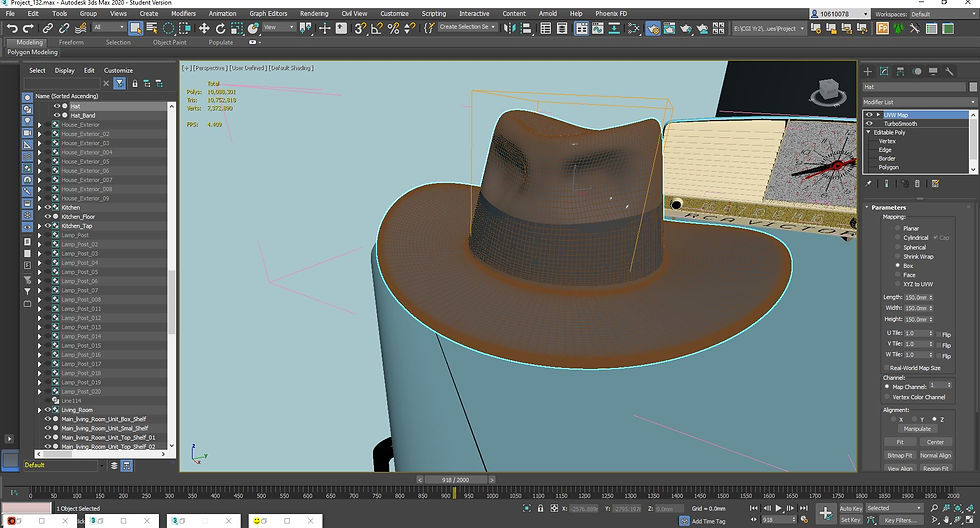The height and width of the screenshot is (528, 980).
Task: Choose the Select and Scale tool
Action: pyautogui.click(x=236, y=28)
